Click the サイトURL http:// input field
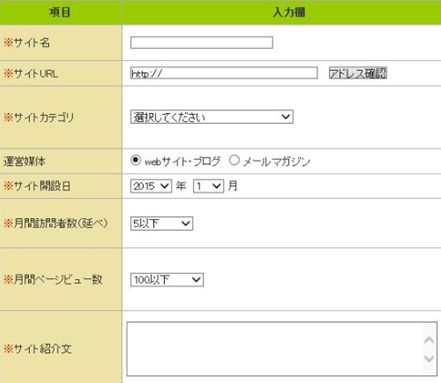 (224, 73)
